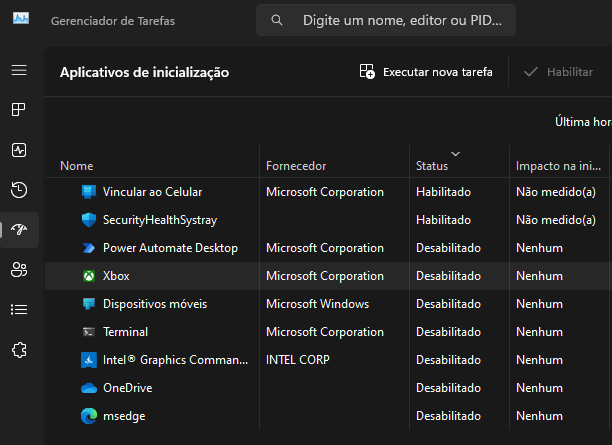
Task: Click the Power Automate Desktop icon
Action: [x=89, y=248]
